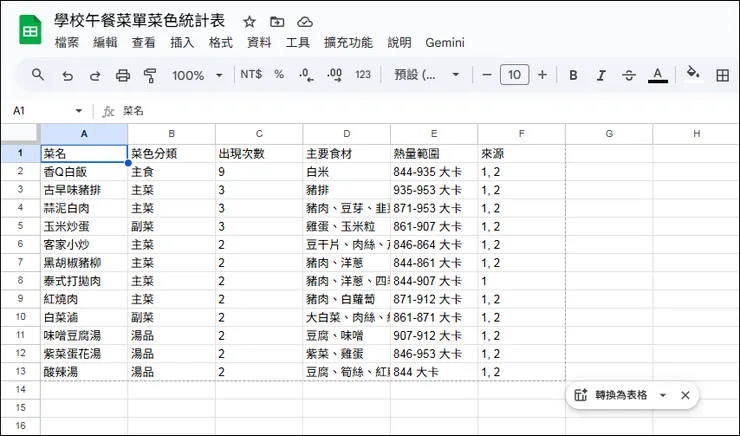Select cell 844-935 大卡
Viewport: 740px width, 436px height.
pos(434,172)
